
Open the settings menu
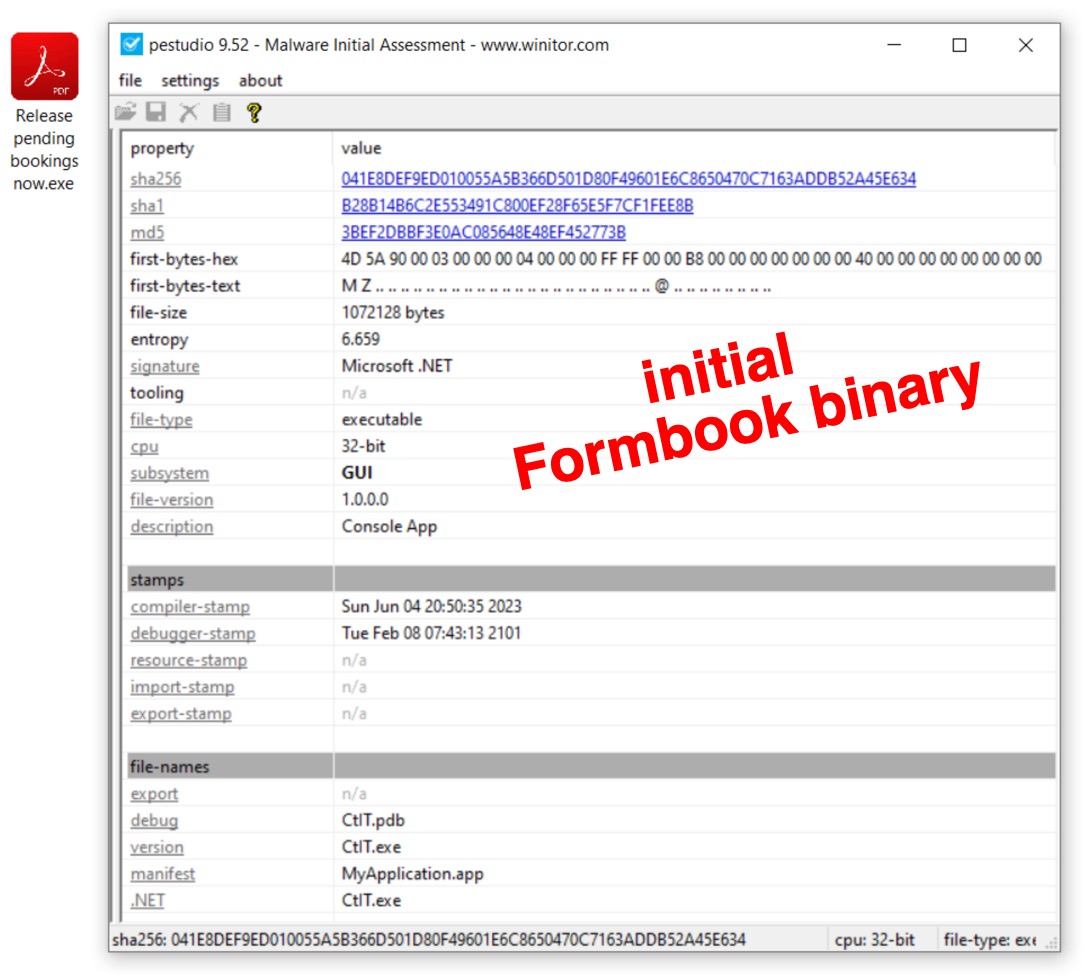(190, 81)
